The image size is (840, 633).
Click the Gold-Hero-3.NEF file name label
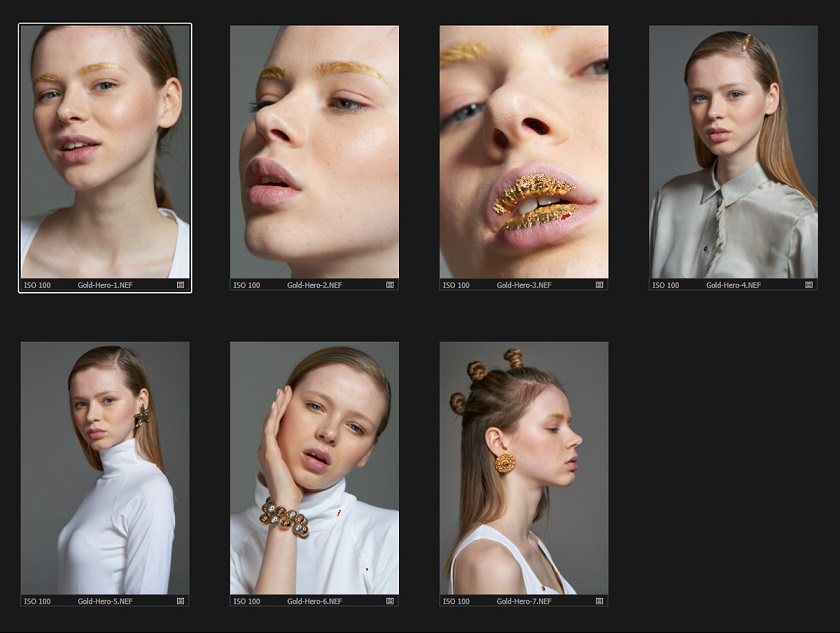tap(524, 285)
